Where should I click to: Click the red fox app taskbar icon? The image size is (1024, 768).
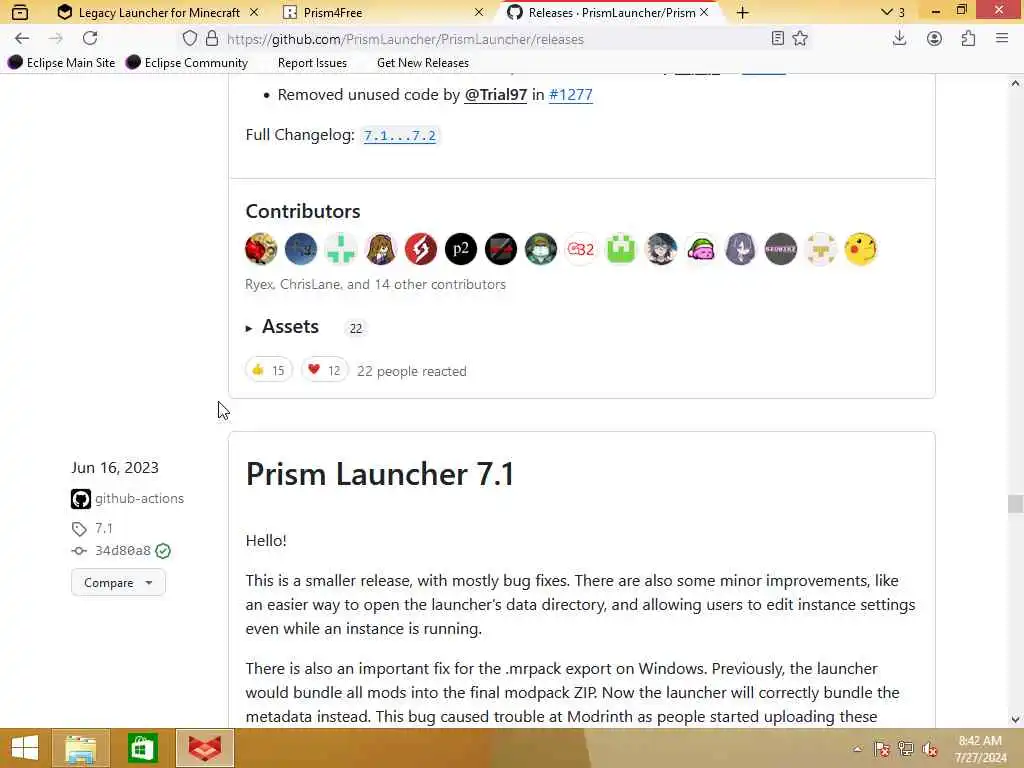[205, 748]
